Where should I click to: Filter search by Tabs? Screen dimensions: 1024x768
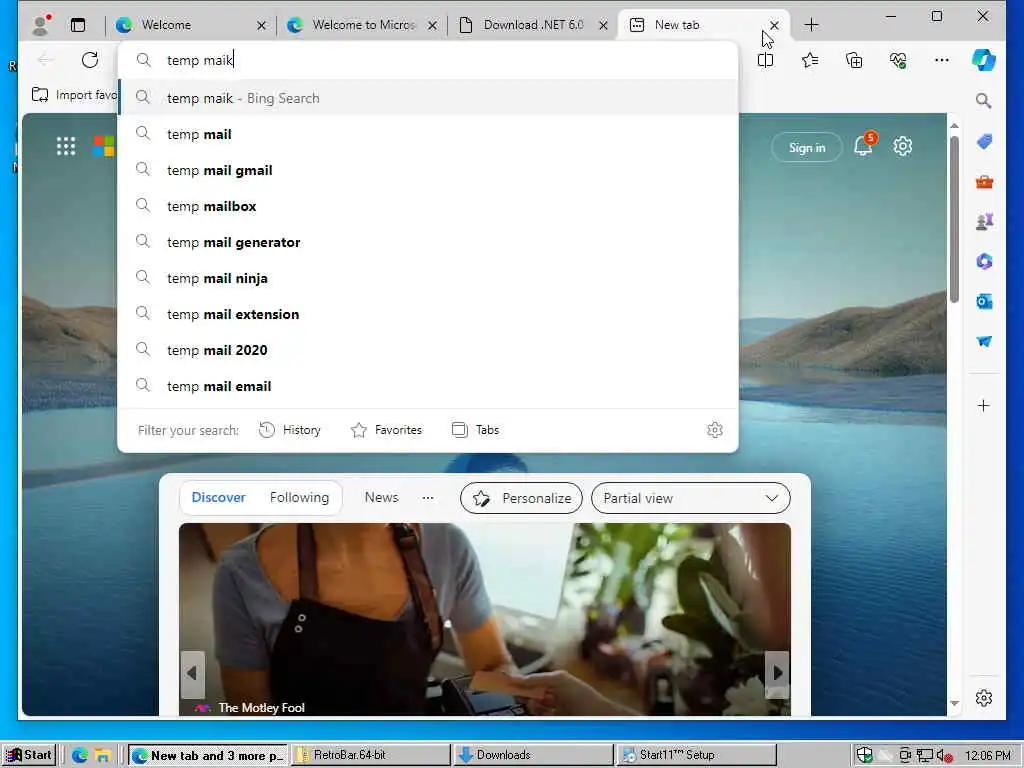tap(475, 430)
